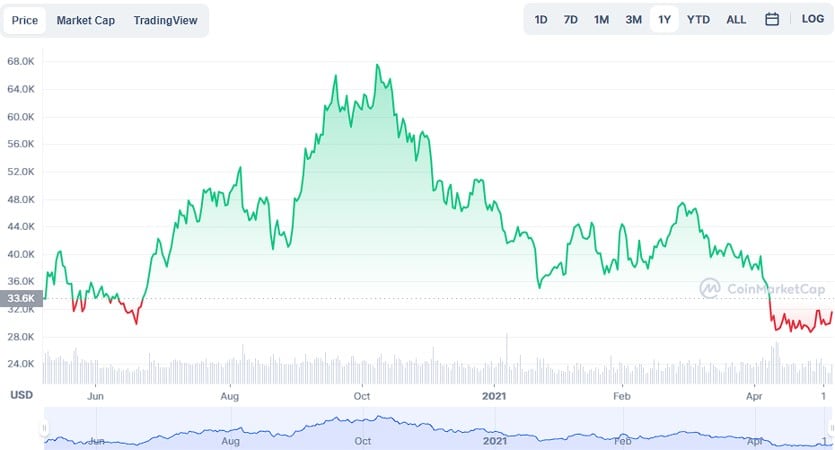Show year-to-date with YTD button

(x=698, y=19)
